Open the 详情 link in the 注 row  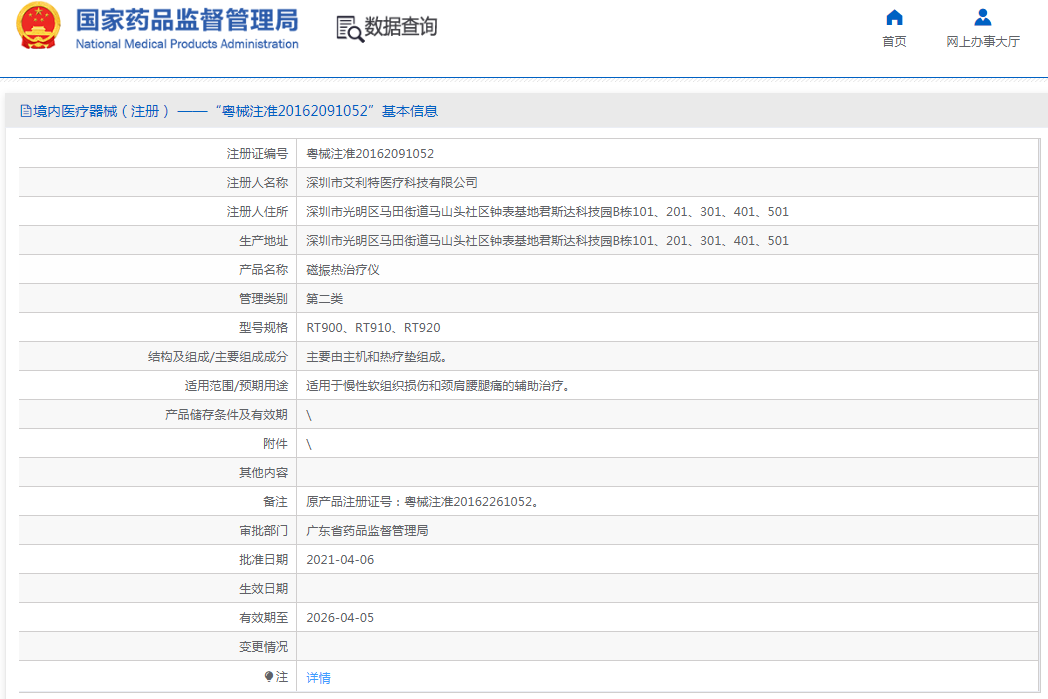(318, 677)
